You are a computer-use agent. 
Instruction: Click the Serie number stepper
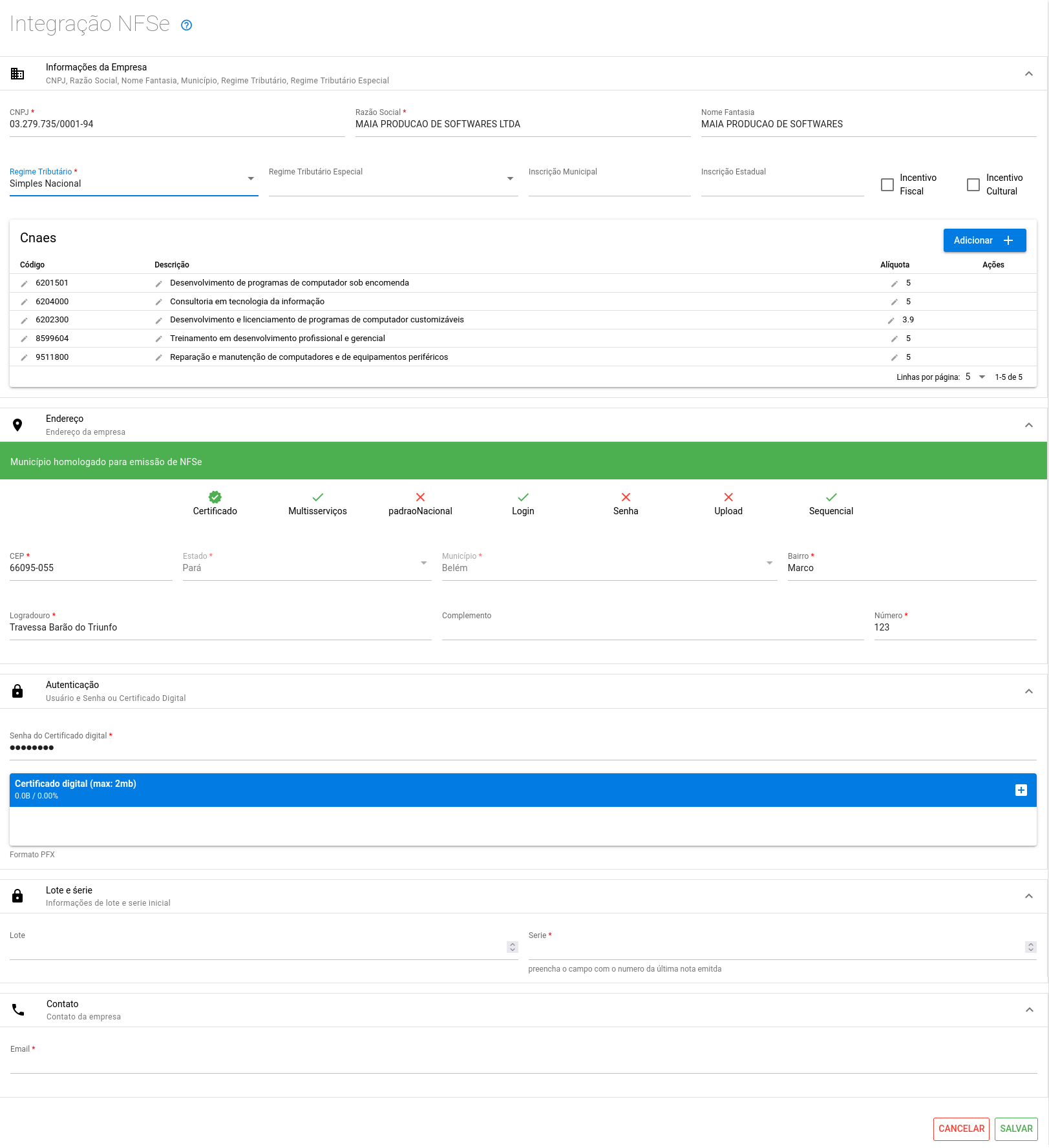(x=1030, y=947)
